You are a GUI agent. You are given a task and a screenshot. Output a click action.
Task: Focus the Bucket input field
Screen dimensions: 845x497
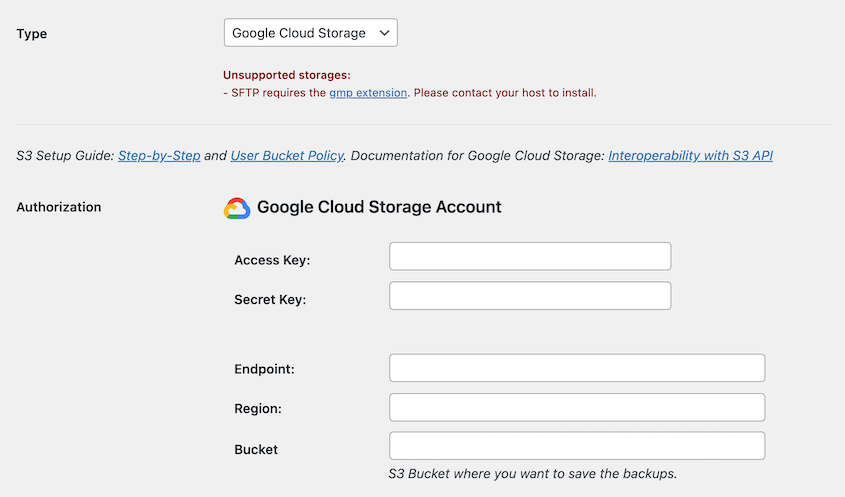[577, 446]
